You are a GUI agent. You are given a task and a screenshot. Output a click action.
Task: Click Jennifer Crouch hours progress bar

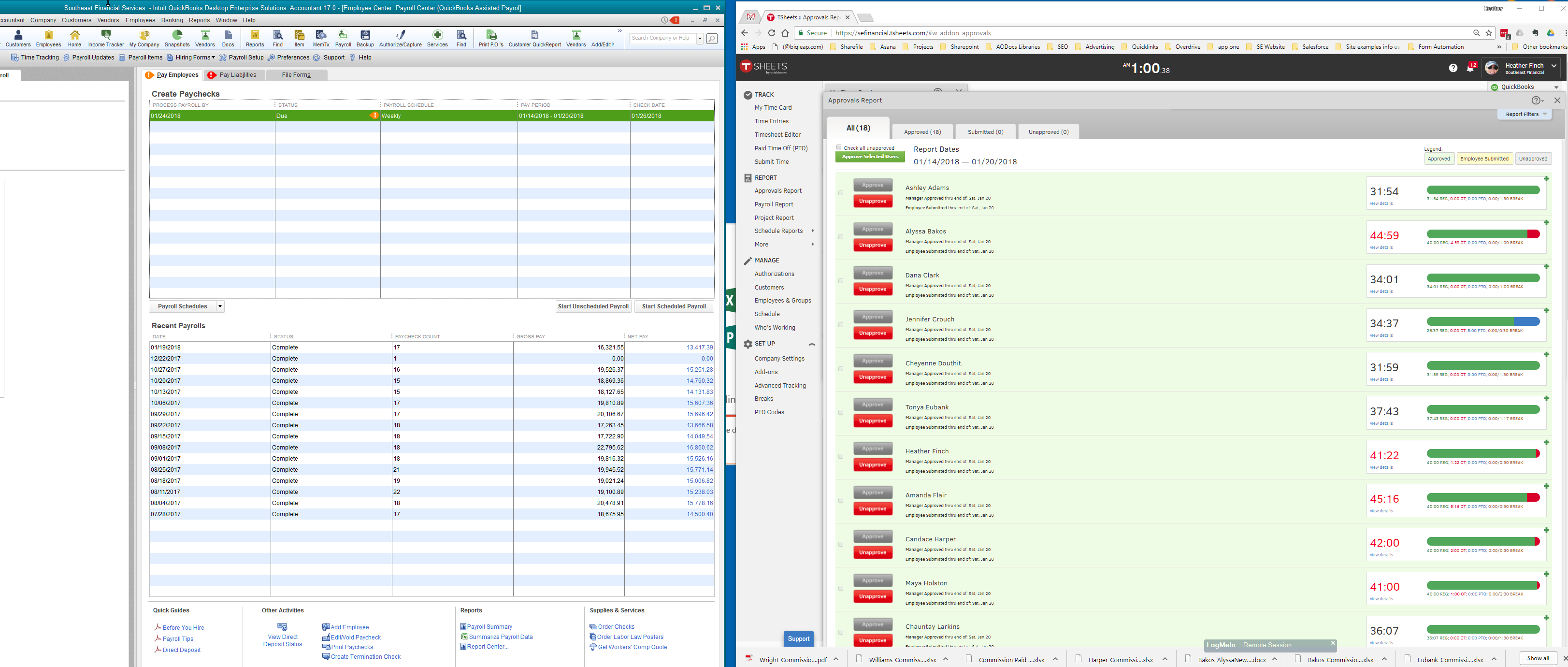[x=1483, y=321]
